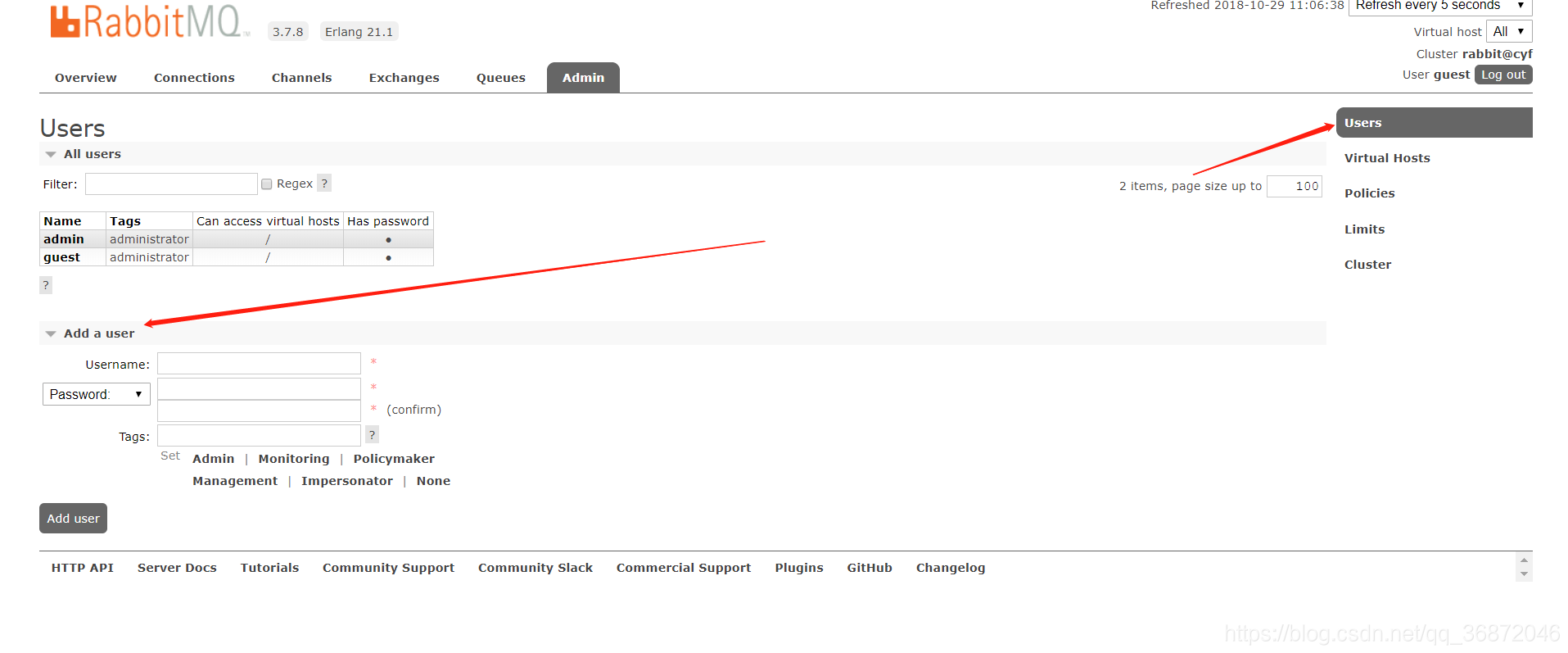Click the administrator tag in guest row
Image resolution: width=1568 pixels, height=653 pixels.
[149, 257]
